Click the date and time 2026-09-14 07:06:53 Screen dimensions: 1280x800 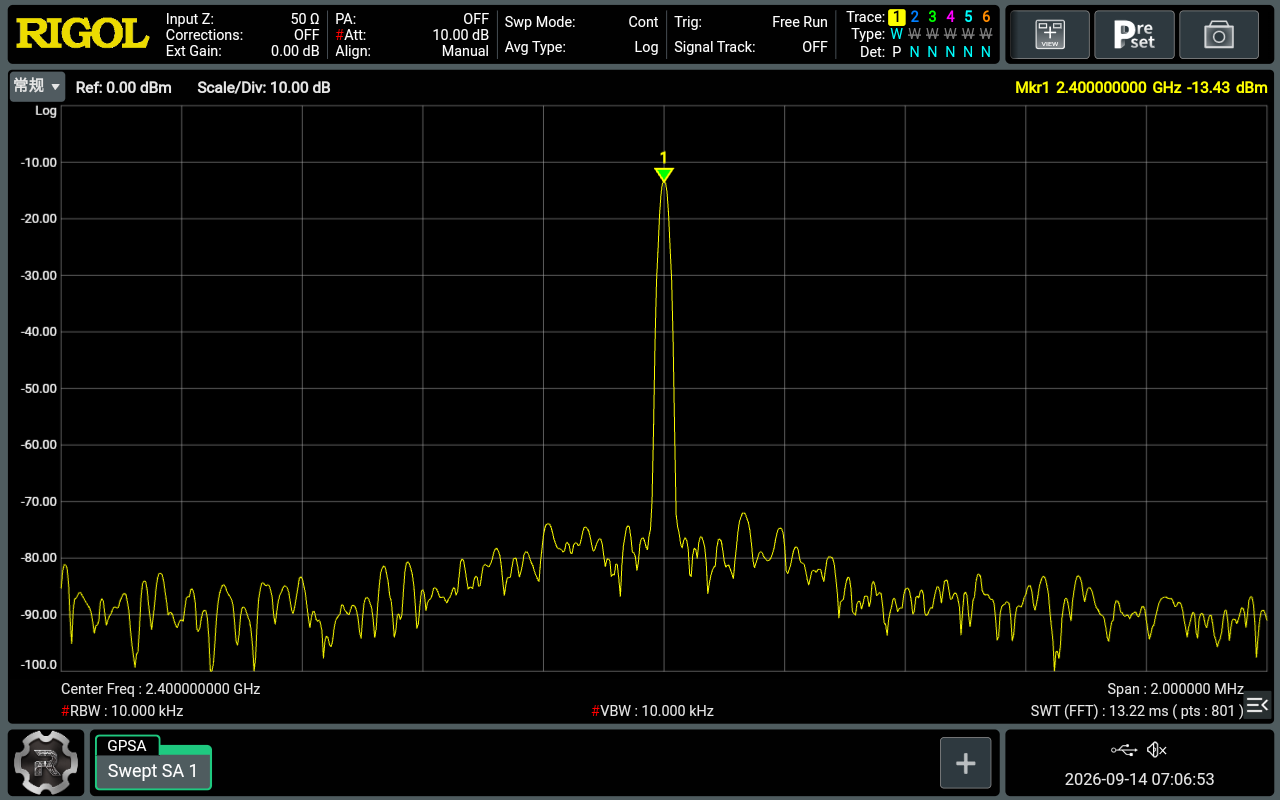tap(1139, 779)
